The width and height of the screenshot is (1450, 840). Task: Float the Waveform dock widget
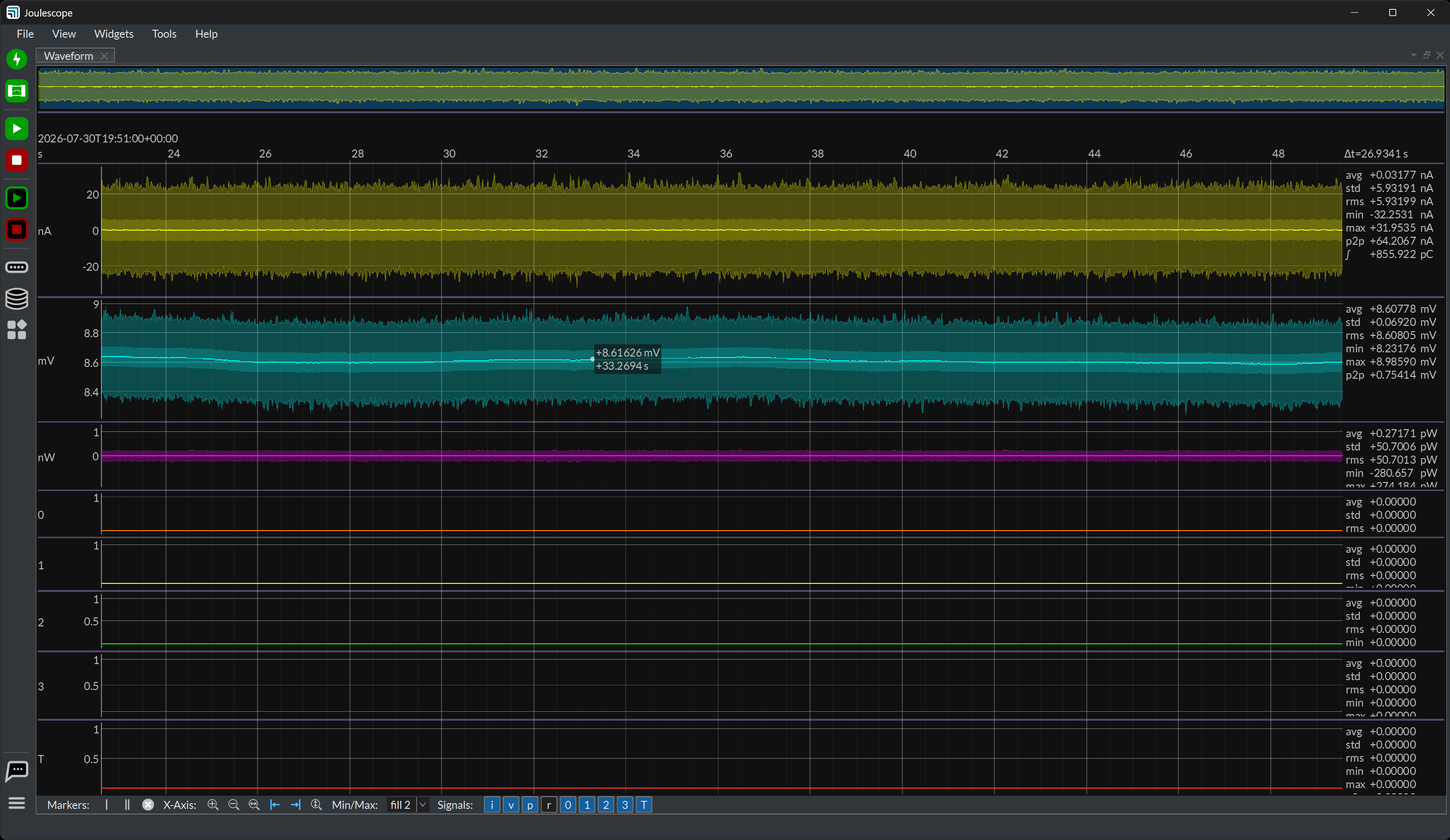pyautogui.click(x=1426, y=55)
